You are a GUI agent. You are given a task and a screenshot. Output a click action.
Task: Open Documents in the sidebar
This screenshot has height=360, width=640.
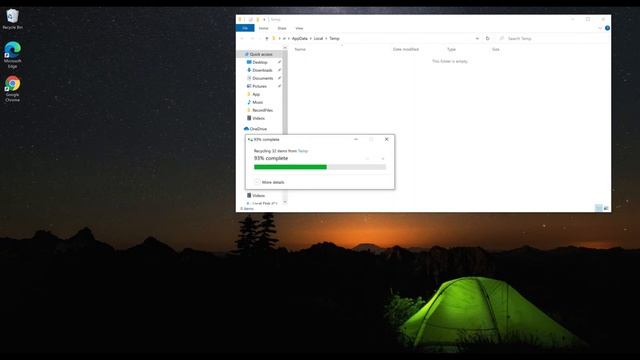(x=263, y=78)
